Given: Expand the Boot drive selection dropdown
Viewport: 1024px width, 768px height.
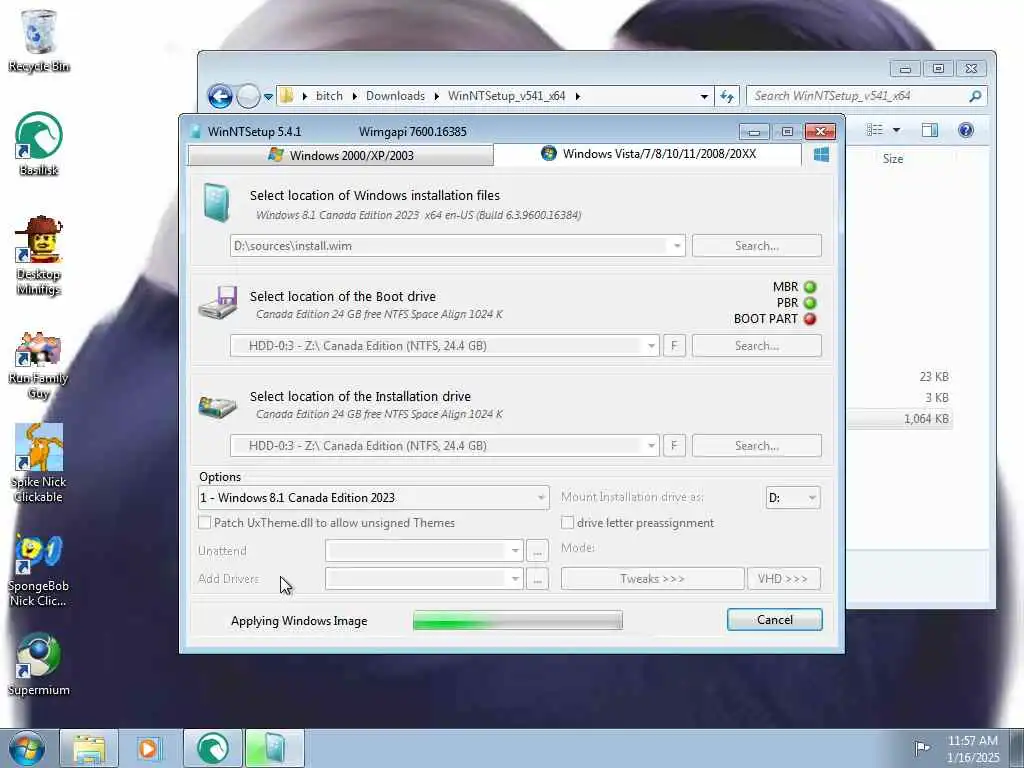Looking at the screenshot, I should coord(651,345).
